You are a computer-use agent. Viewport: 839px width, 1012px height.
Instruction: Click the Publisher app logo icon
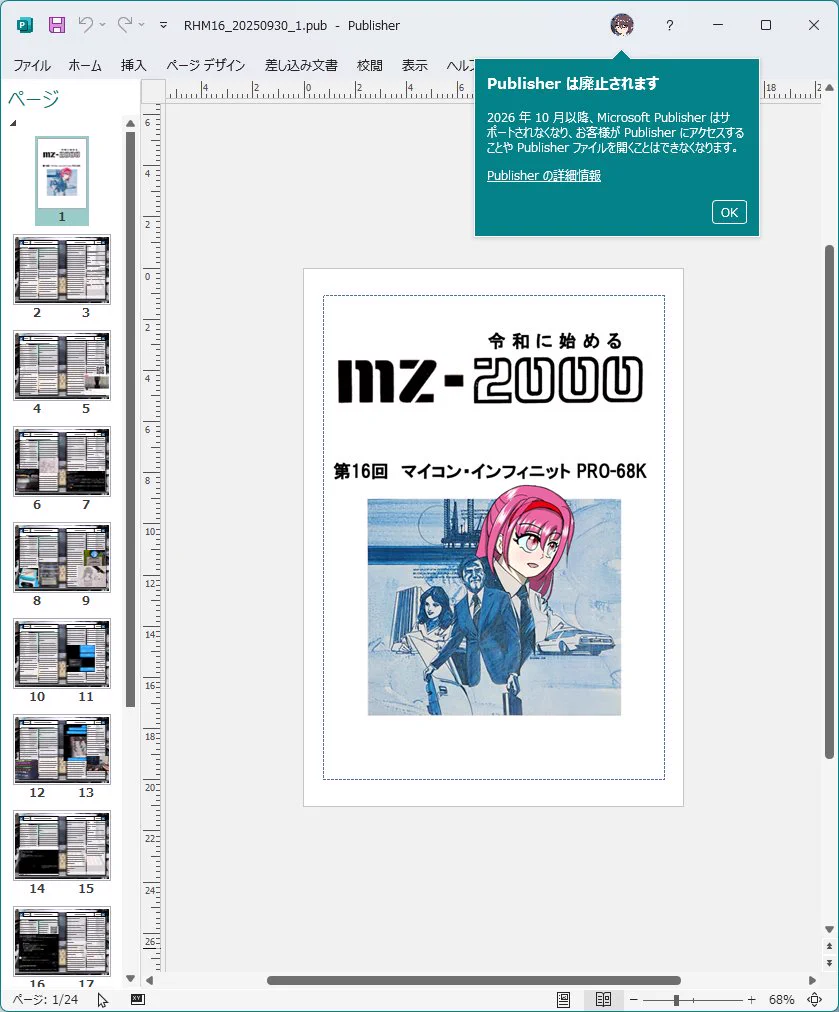[24, 25]
